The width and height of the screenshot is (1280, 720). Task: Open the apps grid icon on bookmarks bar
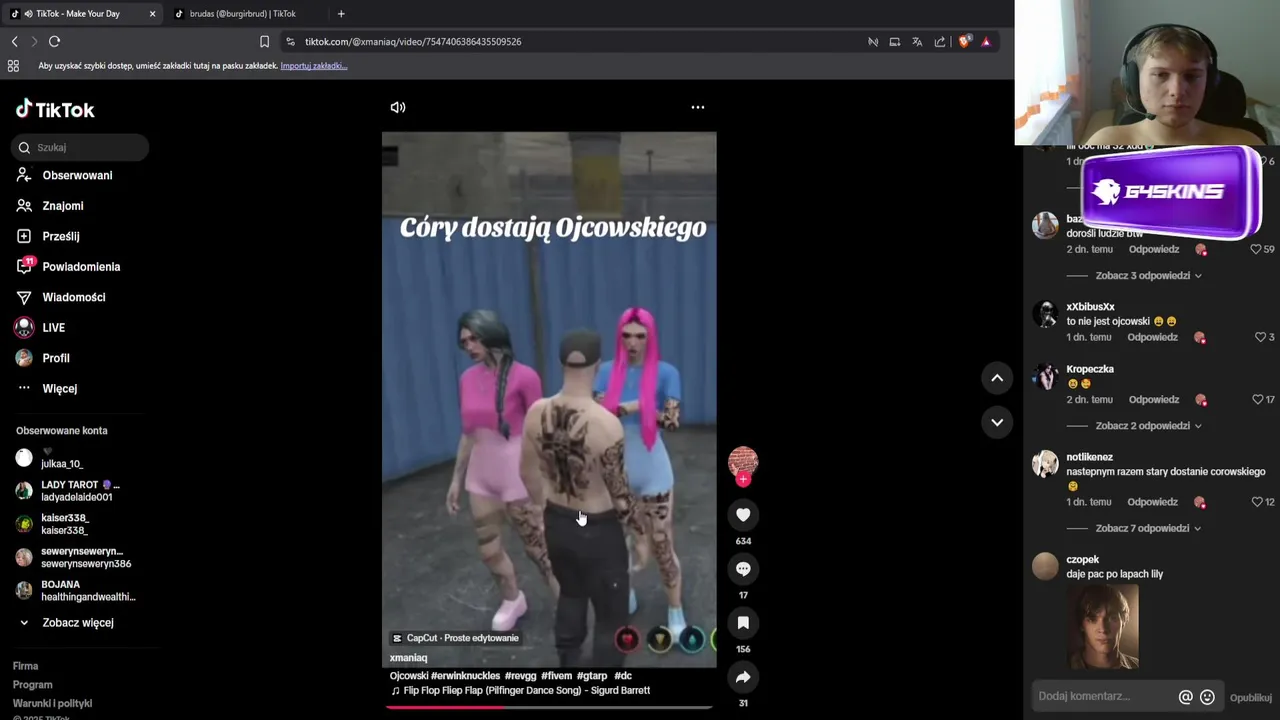point(13,66)
